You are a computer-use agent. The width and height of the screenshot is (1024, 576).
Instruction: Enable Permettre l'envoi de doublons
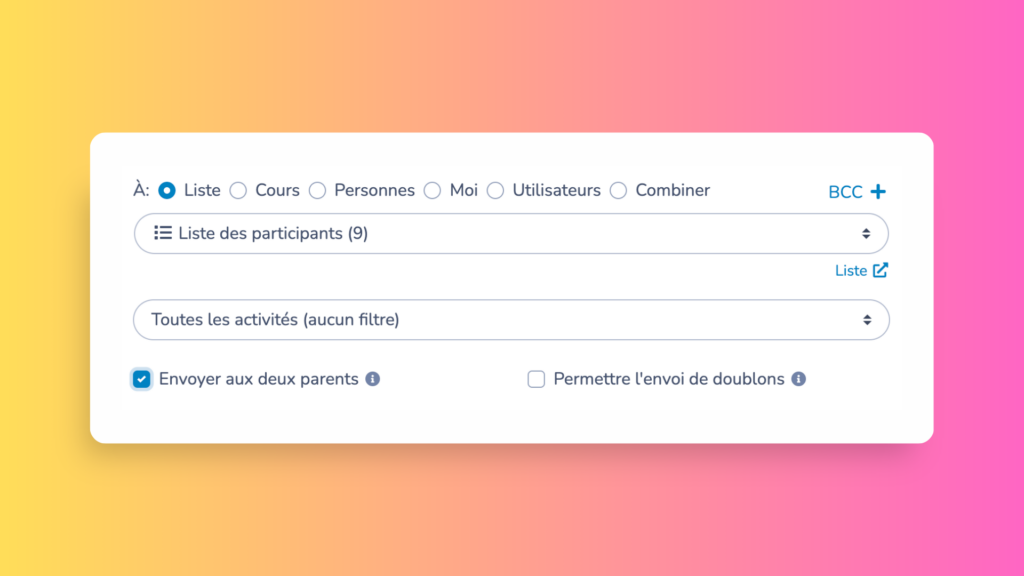[x=536, y=379]
